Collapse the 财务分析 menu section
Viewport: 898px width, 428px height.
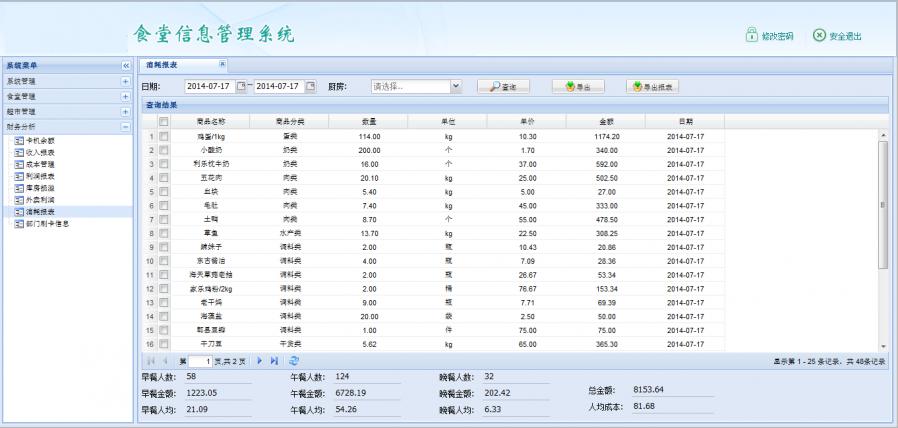click(x=126, y=127)
